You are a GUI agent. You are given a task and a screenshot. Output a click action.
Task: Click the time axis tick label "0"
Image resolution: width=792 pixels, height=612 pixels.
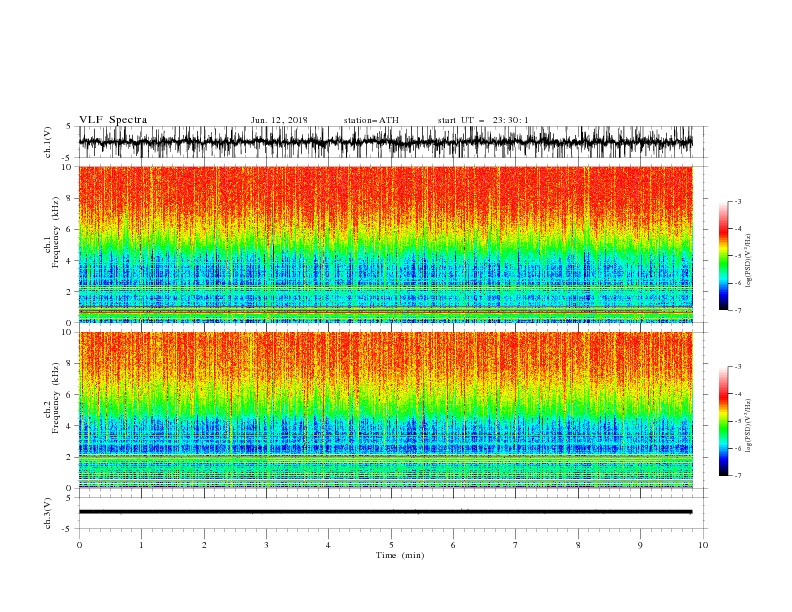(x=79, y=545)
